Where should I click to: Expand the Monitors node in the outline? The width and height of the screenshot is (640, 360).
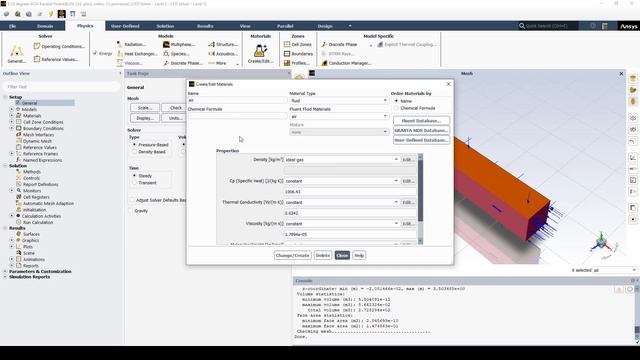(12, 190)
